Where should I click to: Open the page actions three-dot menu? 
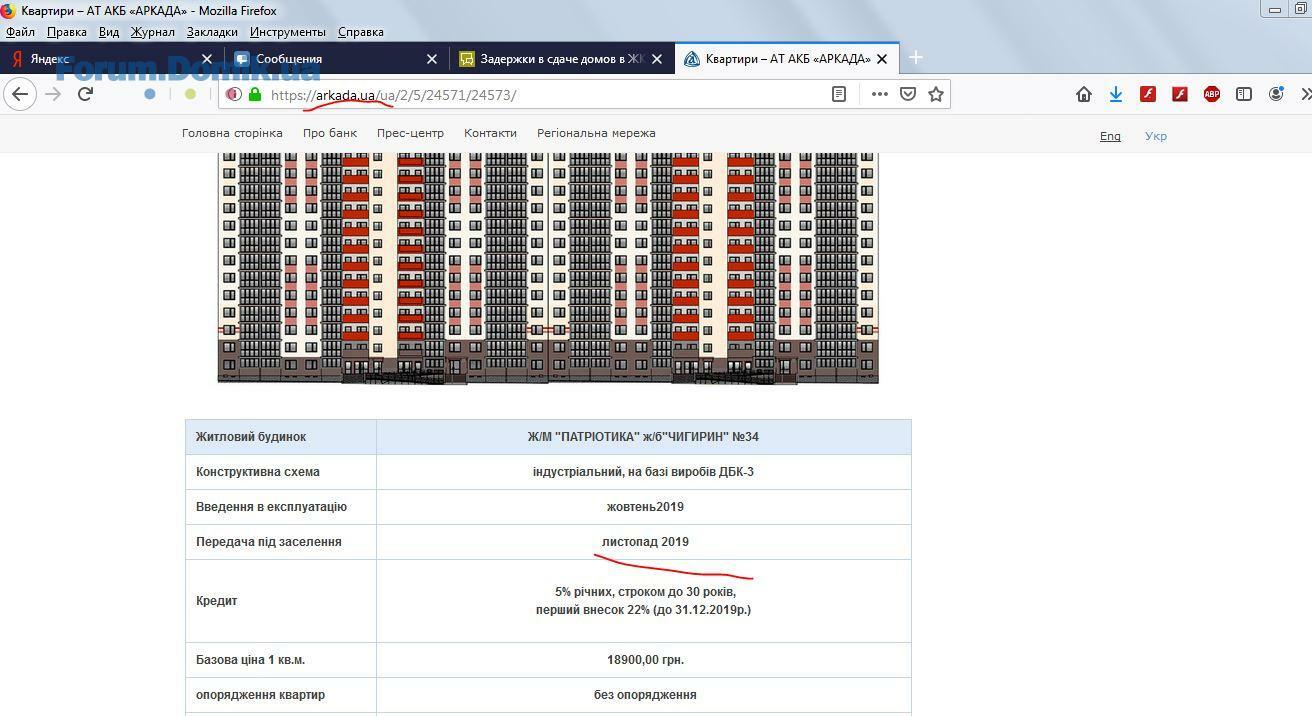(880, 94)
